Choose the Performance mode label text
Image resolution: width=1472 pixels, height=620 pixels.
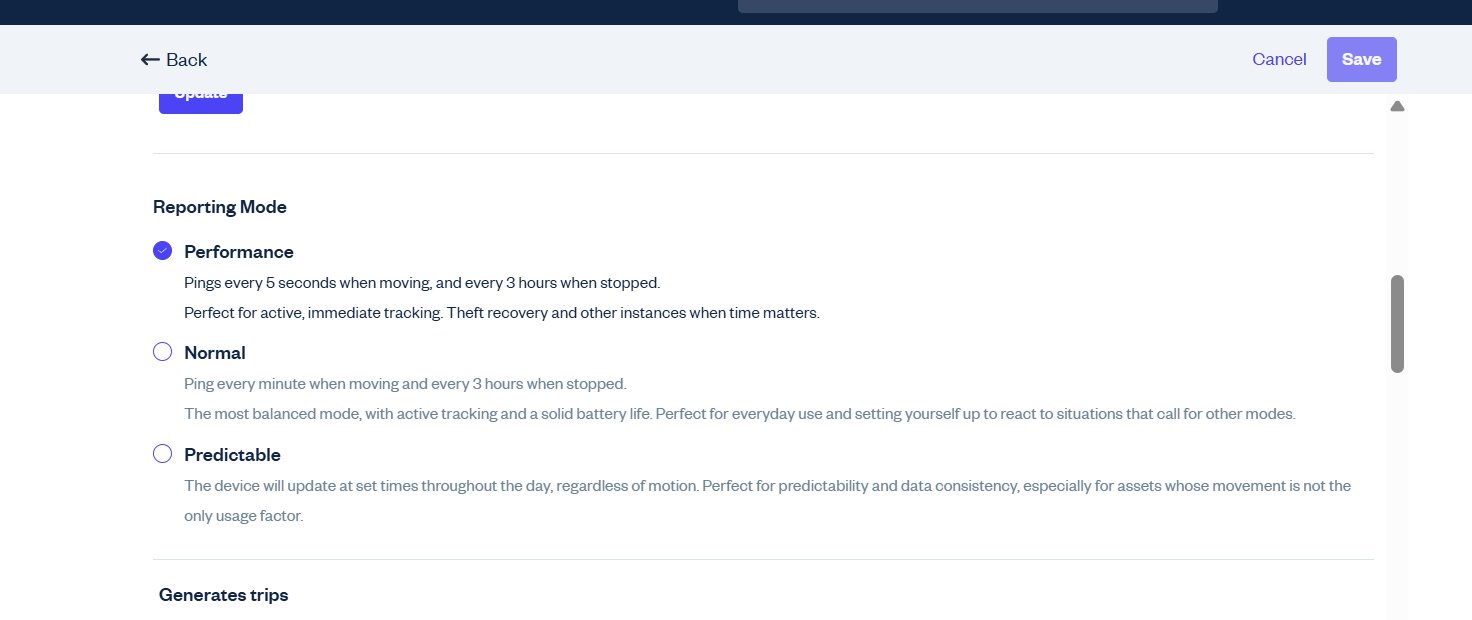(x=239, y=252)
